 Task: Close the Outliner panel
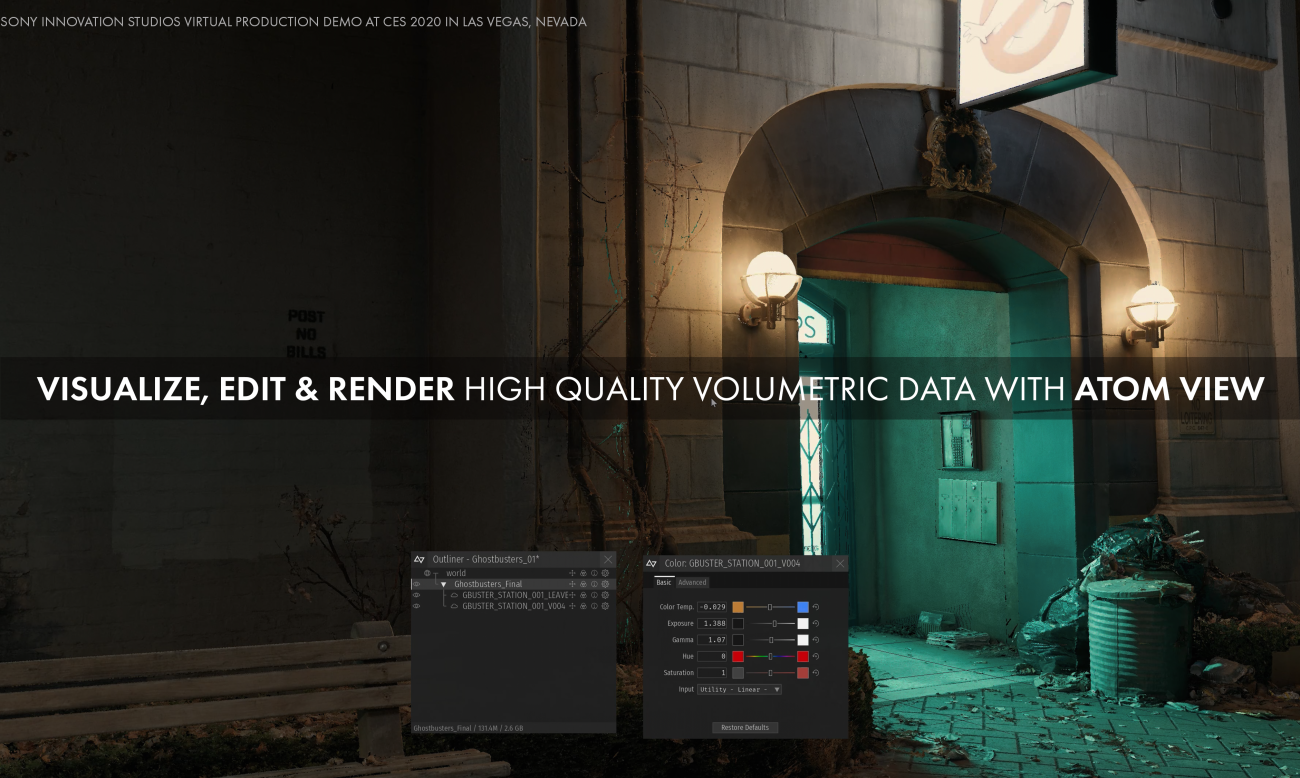point(607,559)
